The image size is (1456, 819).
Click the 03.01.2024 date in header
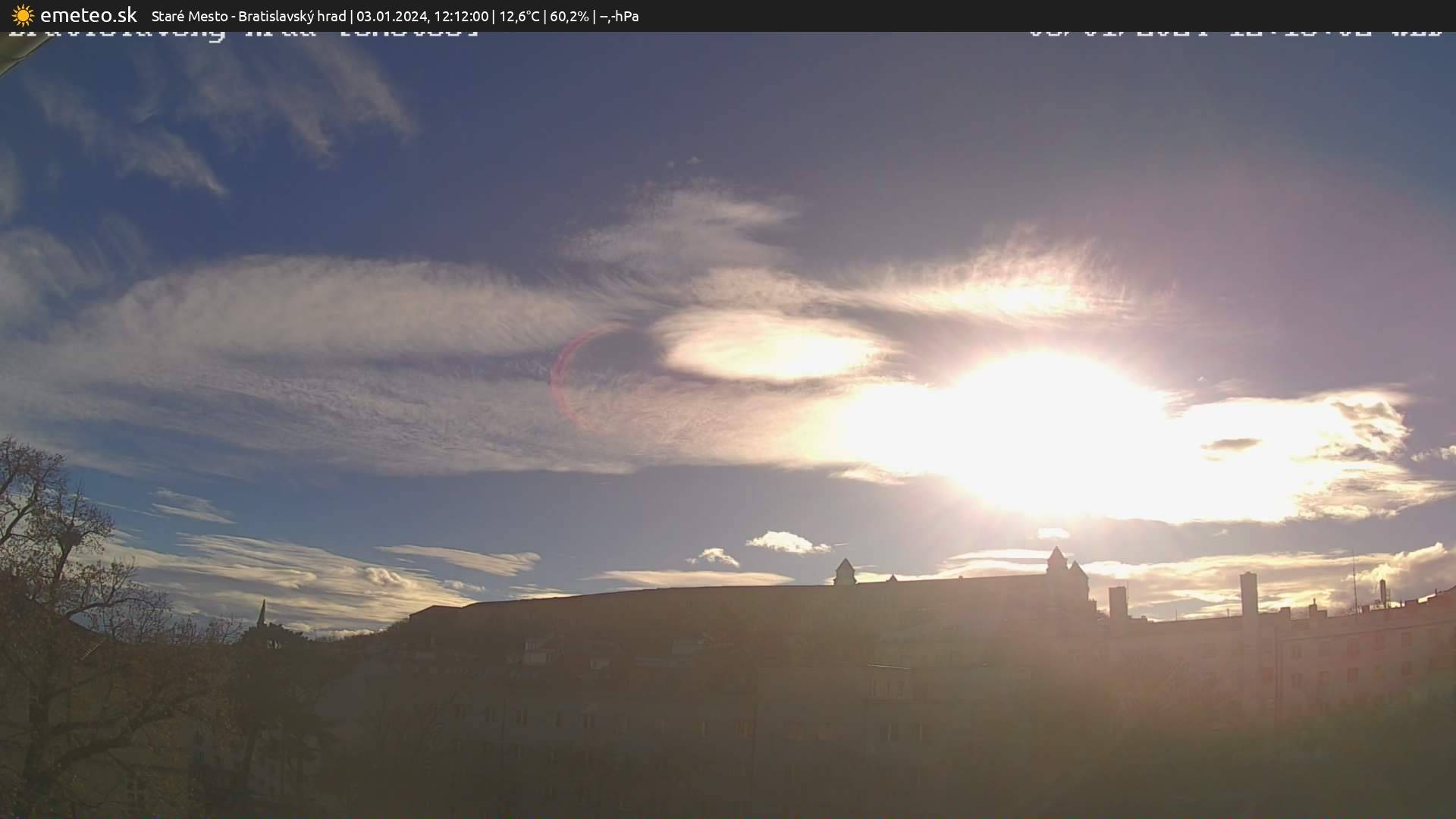(x=391, y=16)
